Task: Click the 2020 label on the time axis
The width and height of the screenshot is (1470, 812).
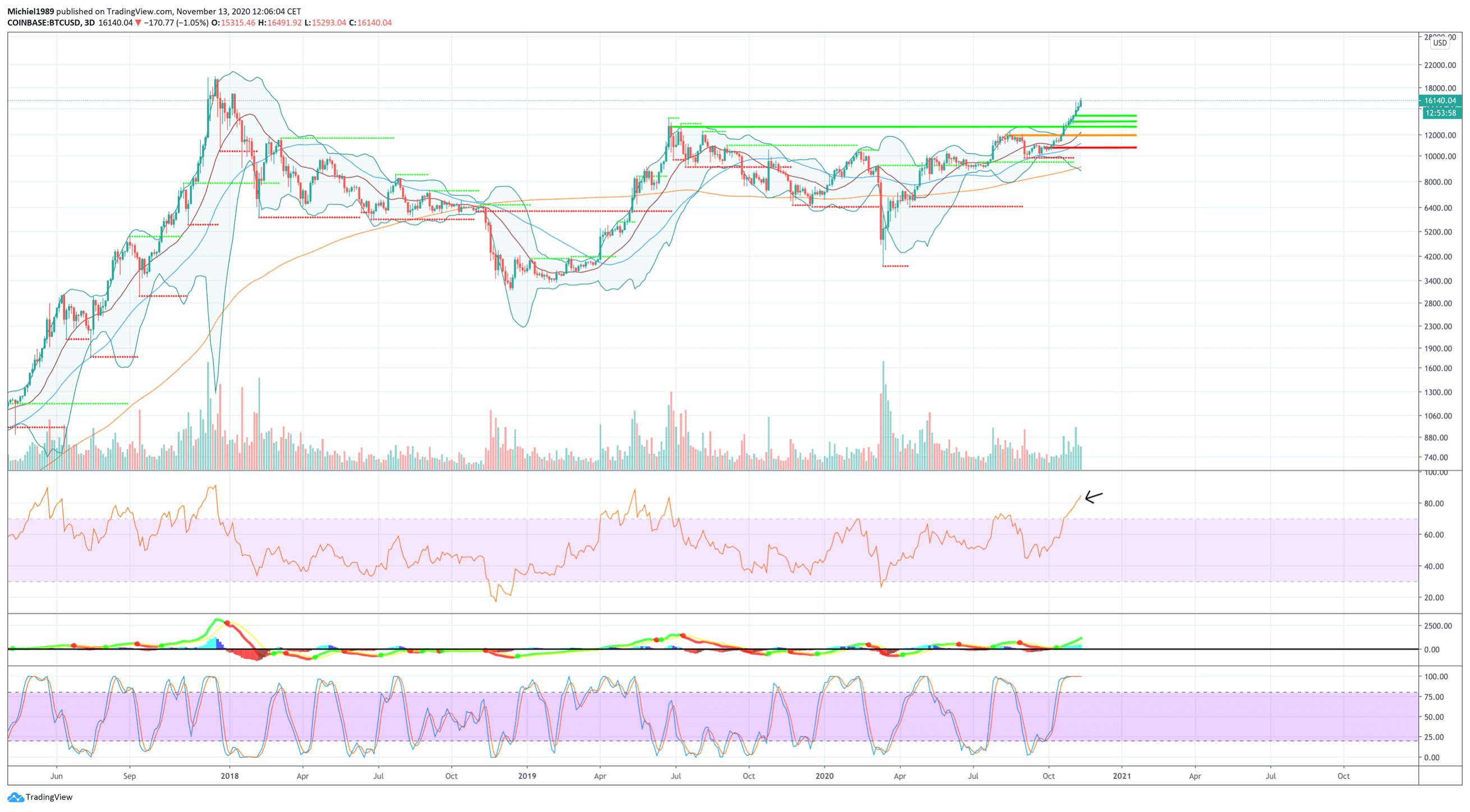Action: 824,776
